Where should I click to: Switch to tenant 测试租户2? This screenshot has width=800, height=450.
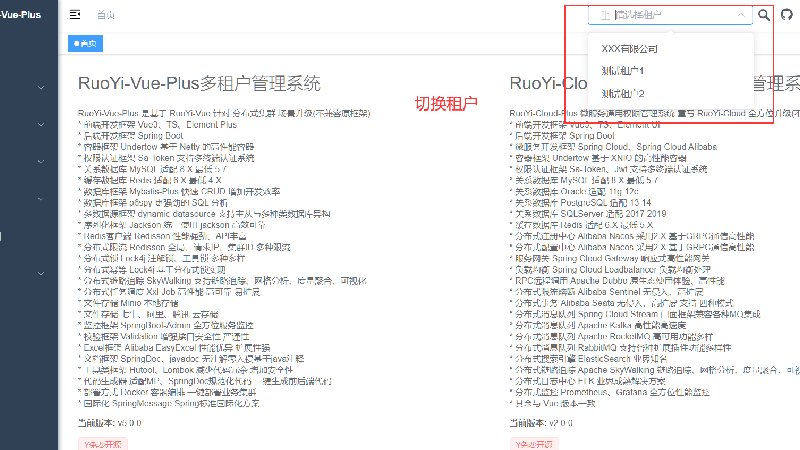pyautogui.click(x=670, y=93)
